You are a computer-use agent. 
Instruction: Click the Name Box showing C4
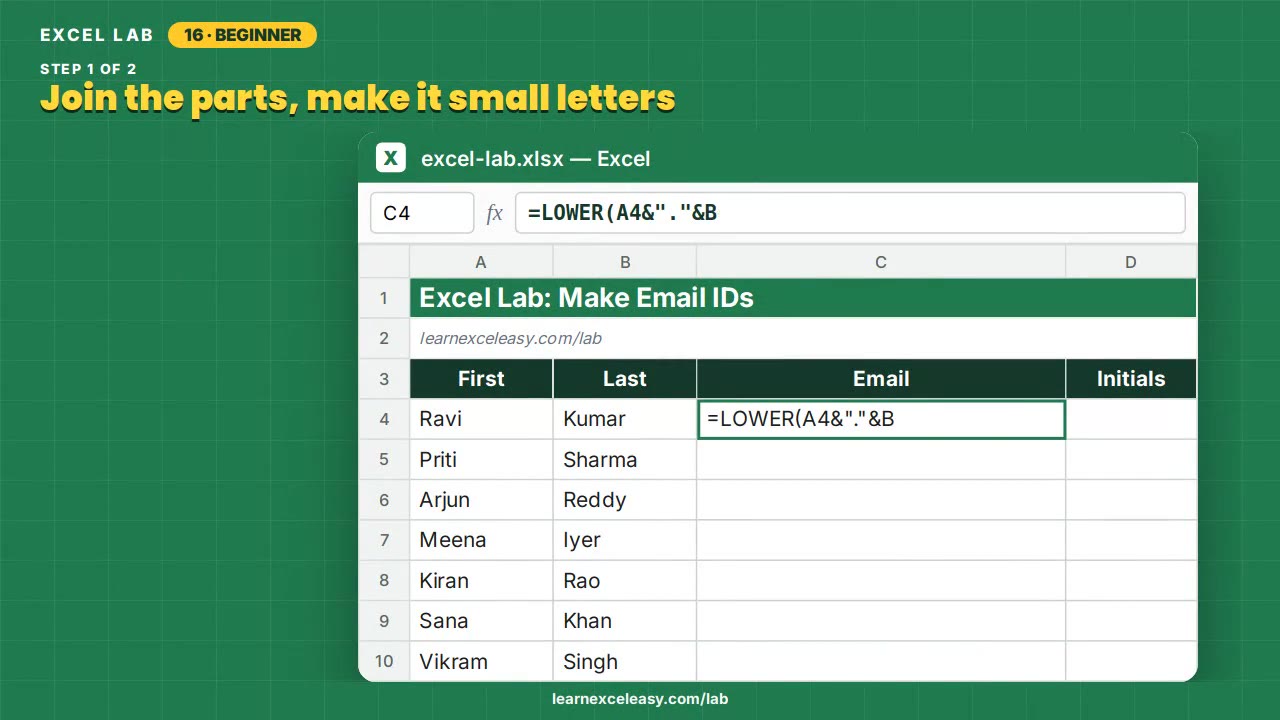pyautogui.click(x=422, y=213)
